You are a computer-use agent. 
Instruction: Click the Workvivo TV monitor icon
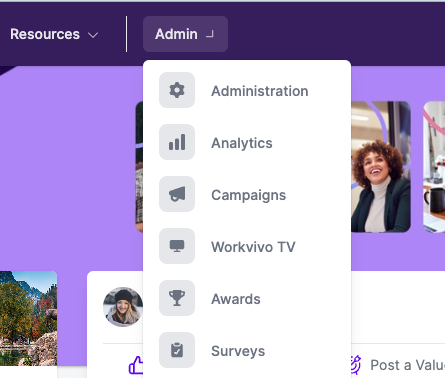tap(177, 246)
